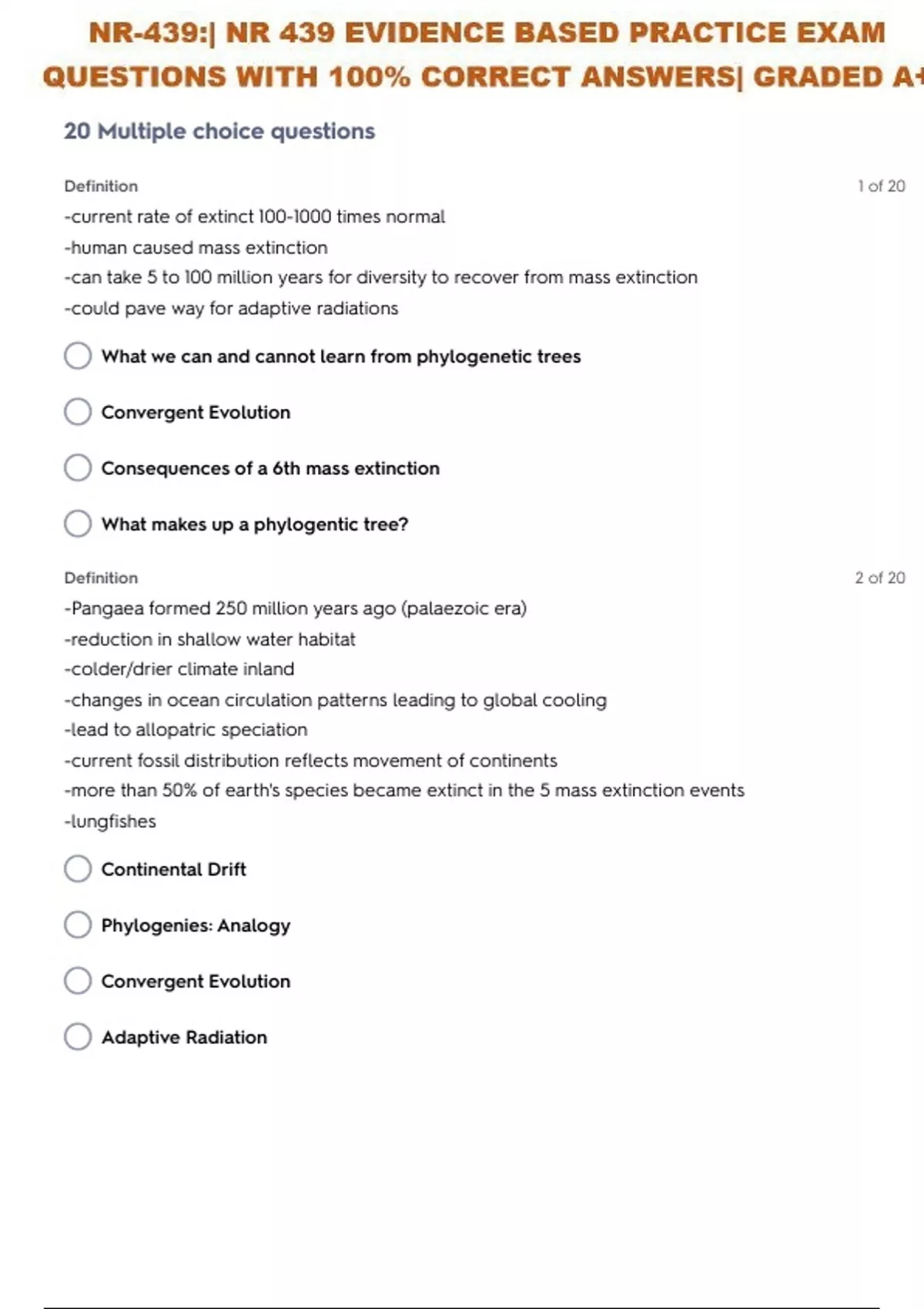Click the 'lungfishes' line
This screenshot has width=924, height=1309.
(110, 821)
